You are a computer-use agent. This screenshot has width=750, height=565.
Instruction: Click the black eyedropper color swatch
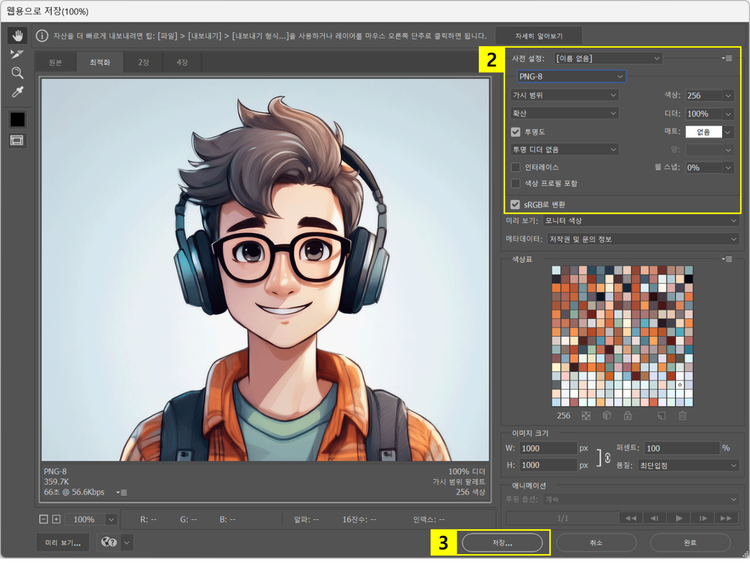pos(17,119)
